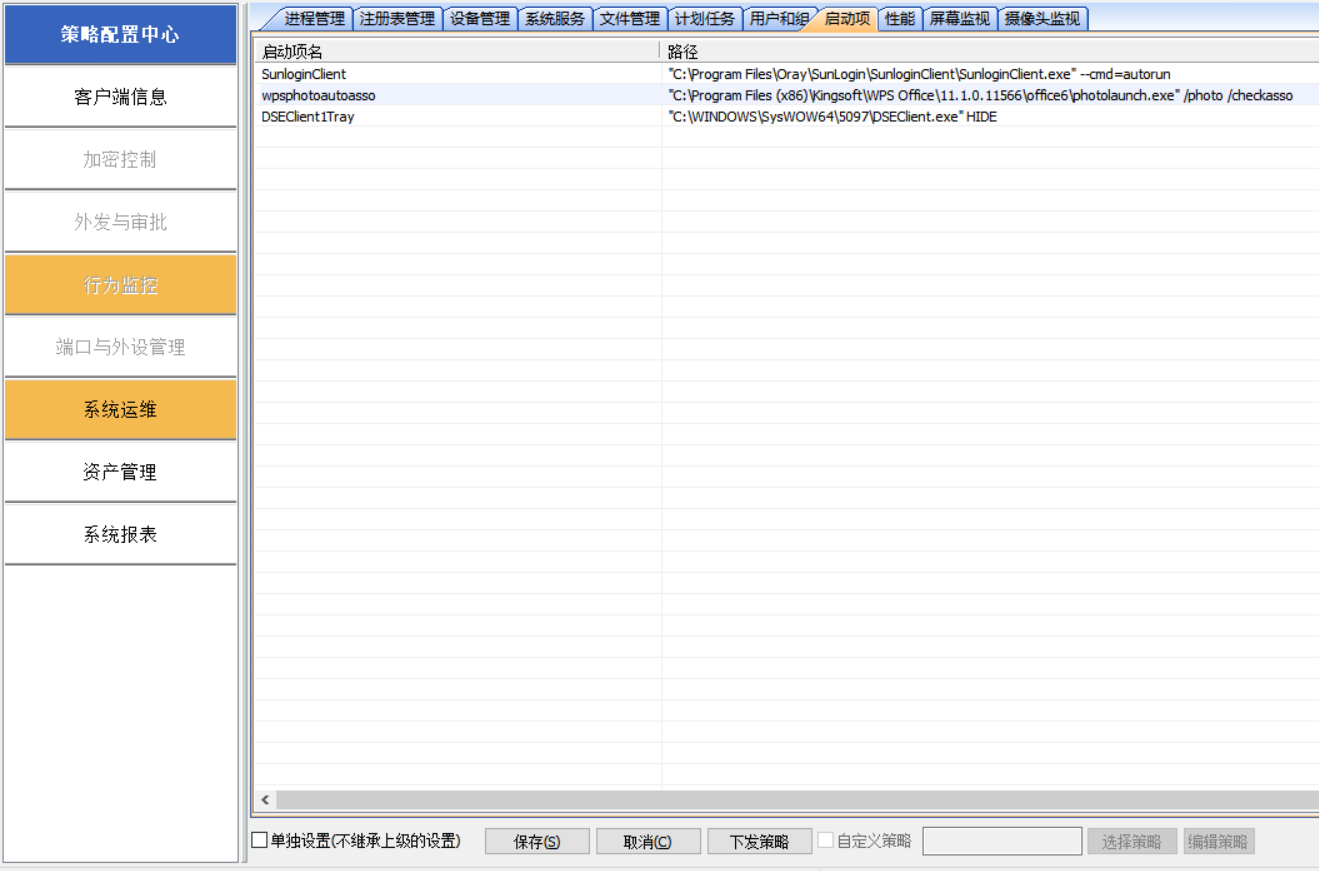Select the 设备管理 tab
The height and width of the screenshot is (871, 1319).
(x=479, y=19)
